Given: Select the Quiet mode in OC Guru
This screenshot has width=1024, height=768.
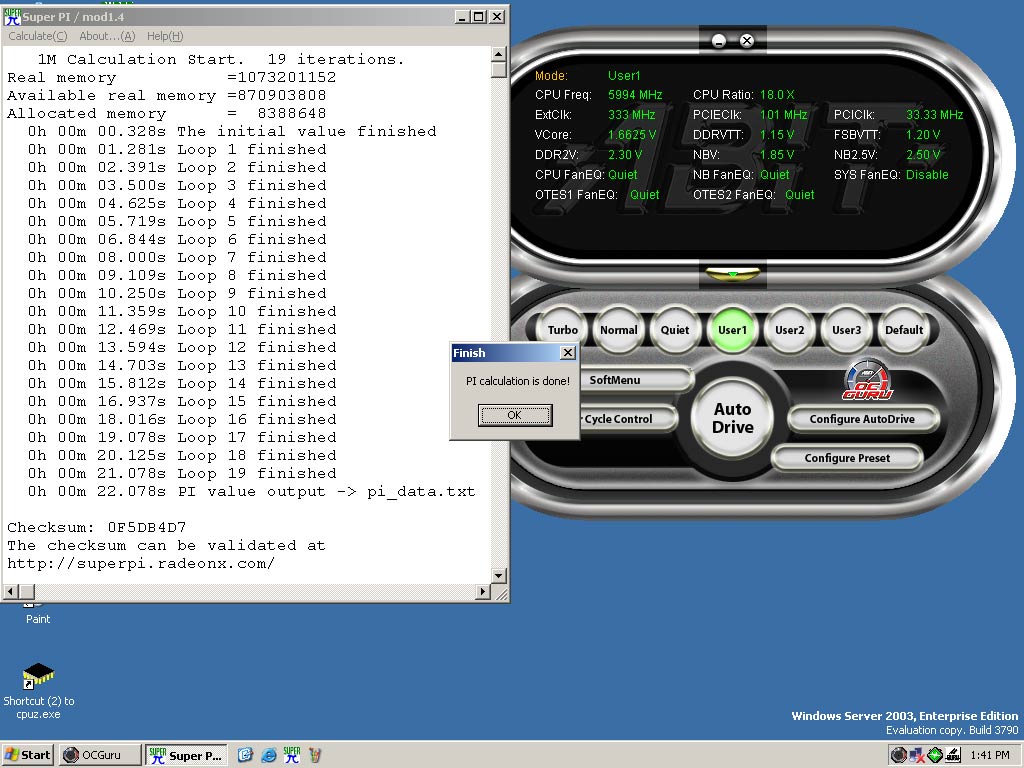Looking at the screenshot, I should click(x=675, y=330).
